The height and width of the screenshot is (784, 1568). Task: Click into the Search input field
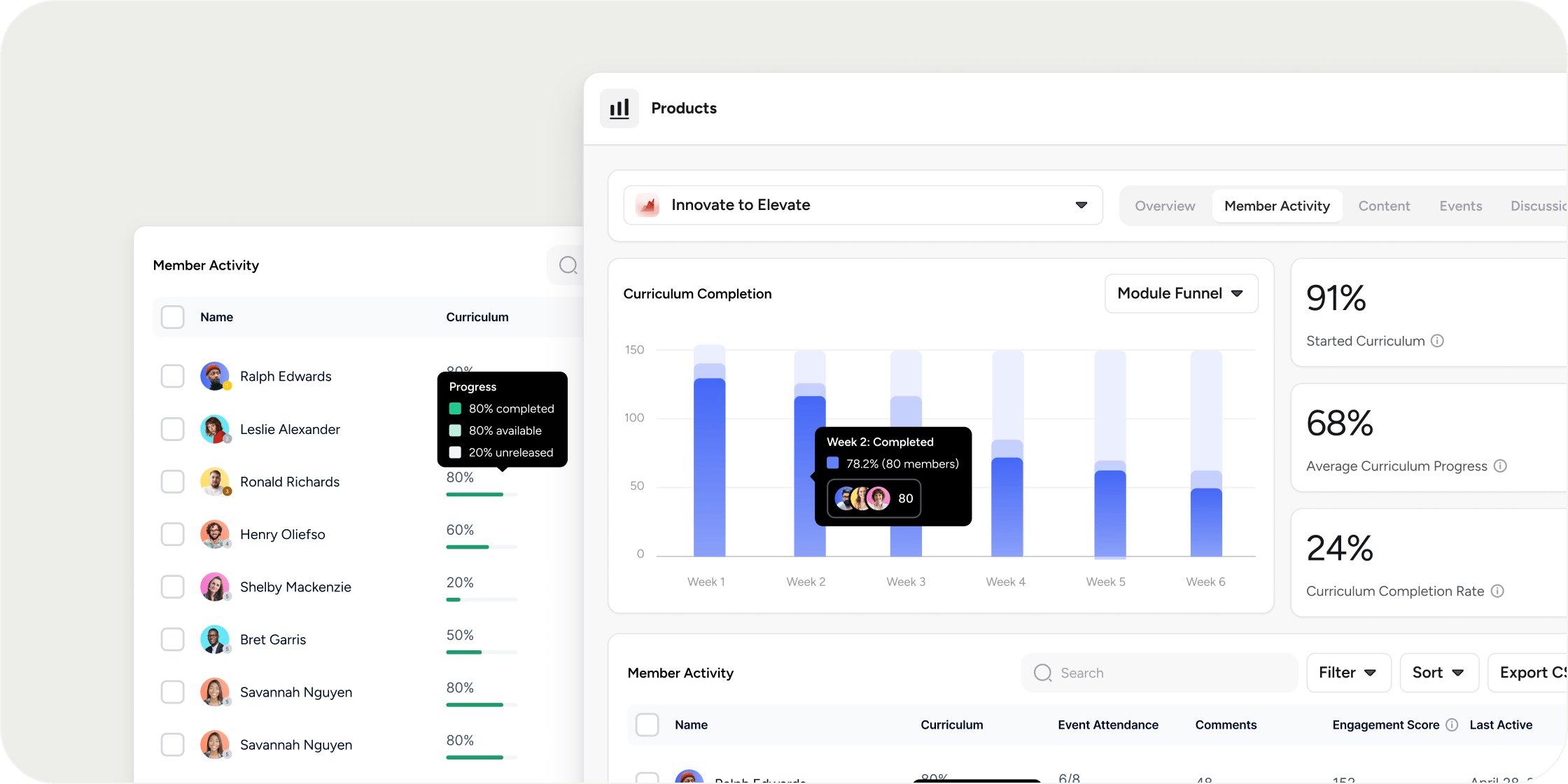click(1160, 673)
